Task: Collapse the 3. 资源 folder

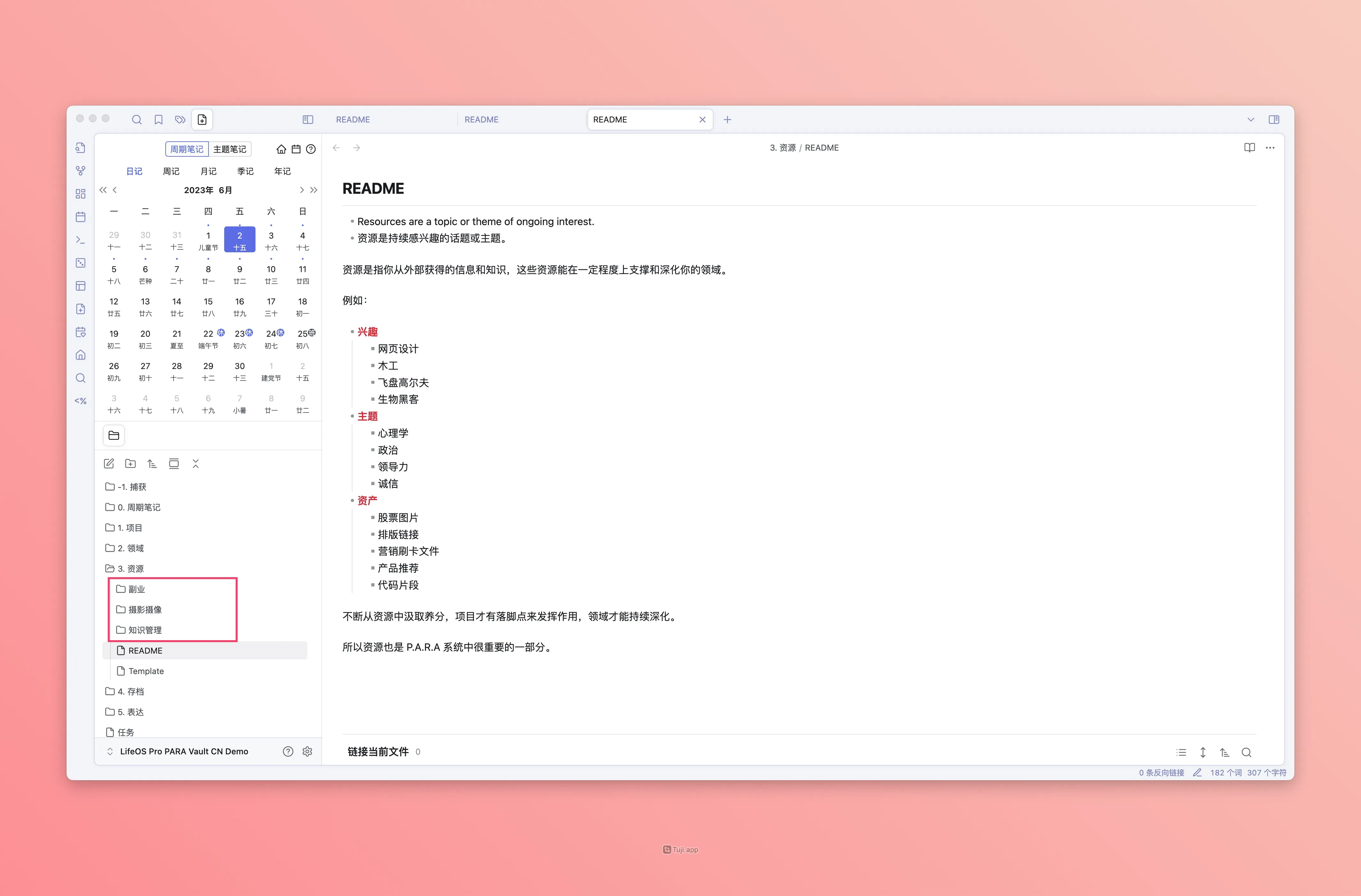Action: pos(130,568)
